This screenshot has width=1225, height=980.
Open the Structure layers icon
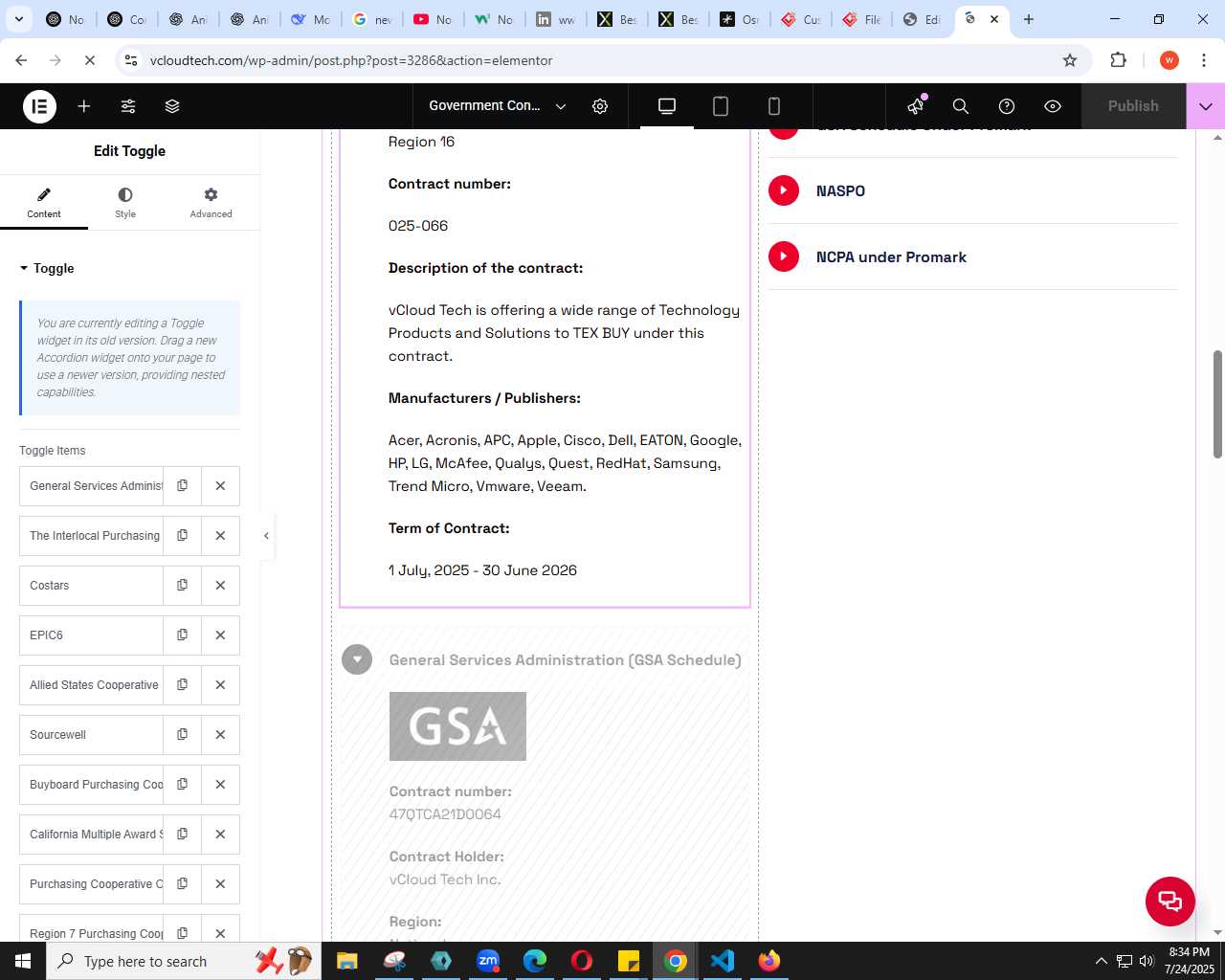coord(172,106)
